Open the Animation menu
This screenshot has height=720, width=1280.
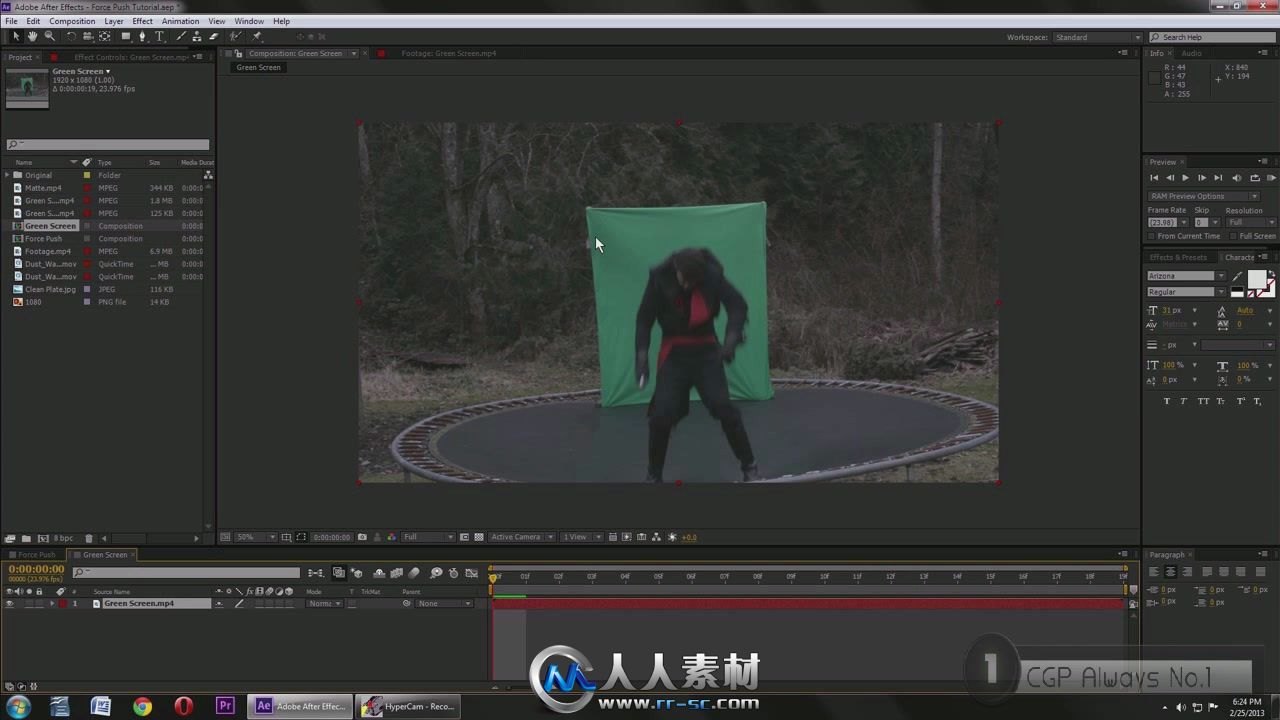coord(180,21)
